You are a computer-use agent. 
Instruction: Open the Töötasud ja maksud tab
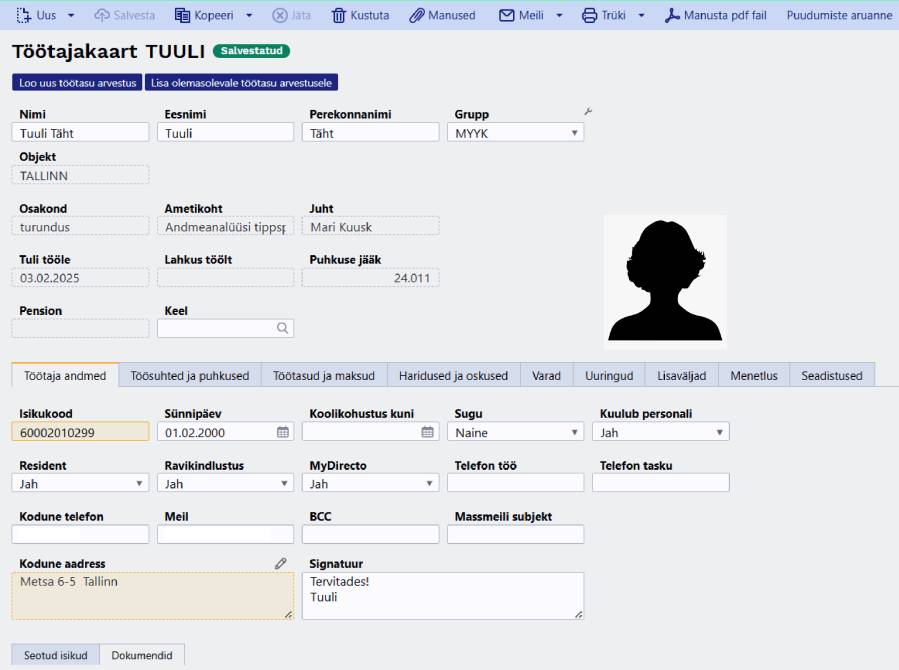(324, 376)
